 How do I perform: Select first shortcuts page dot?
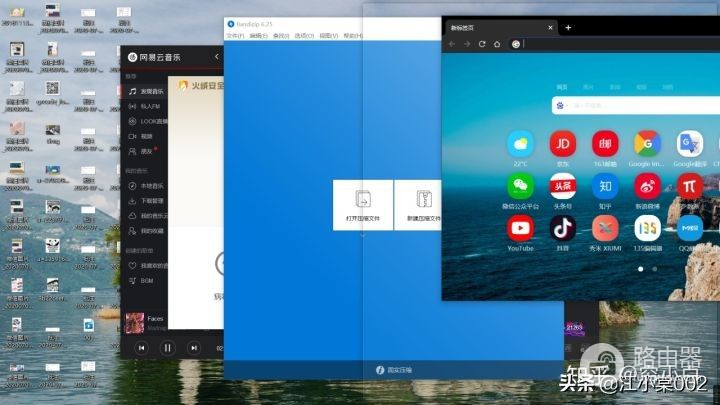point(641,269)
